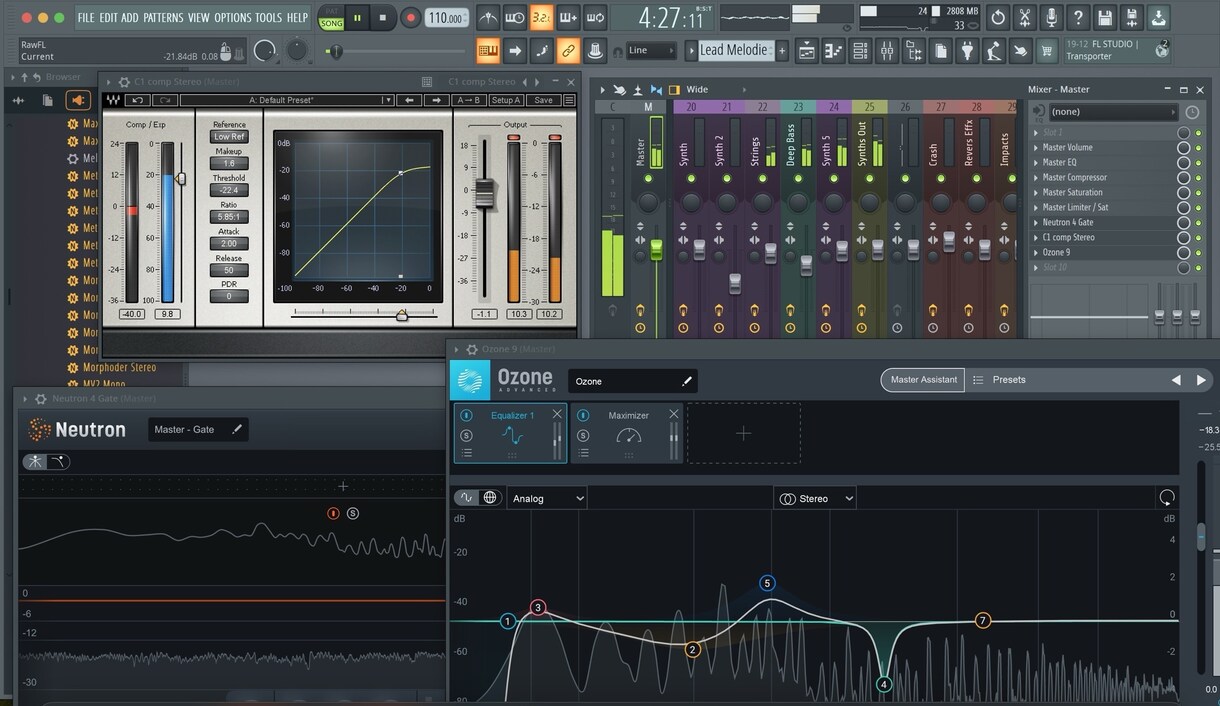Select EQ node 5 in Ozone equalizer
This screenshot has height=706, width=1220.
click(767, 583)
